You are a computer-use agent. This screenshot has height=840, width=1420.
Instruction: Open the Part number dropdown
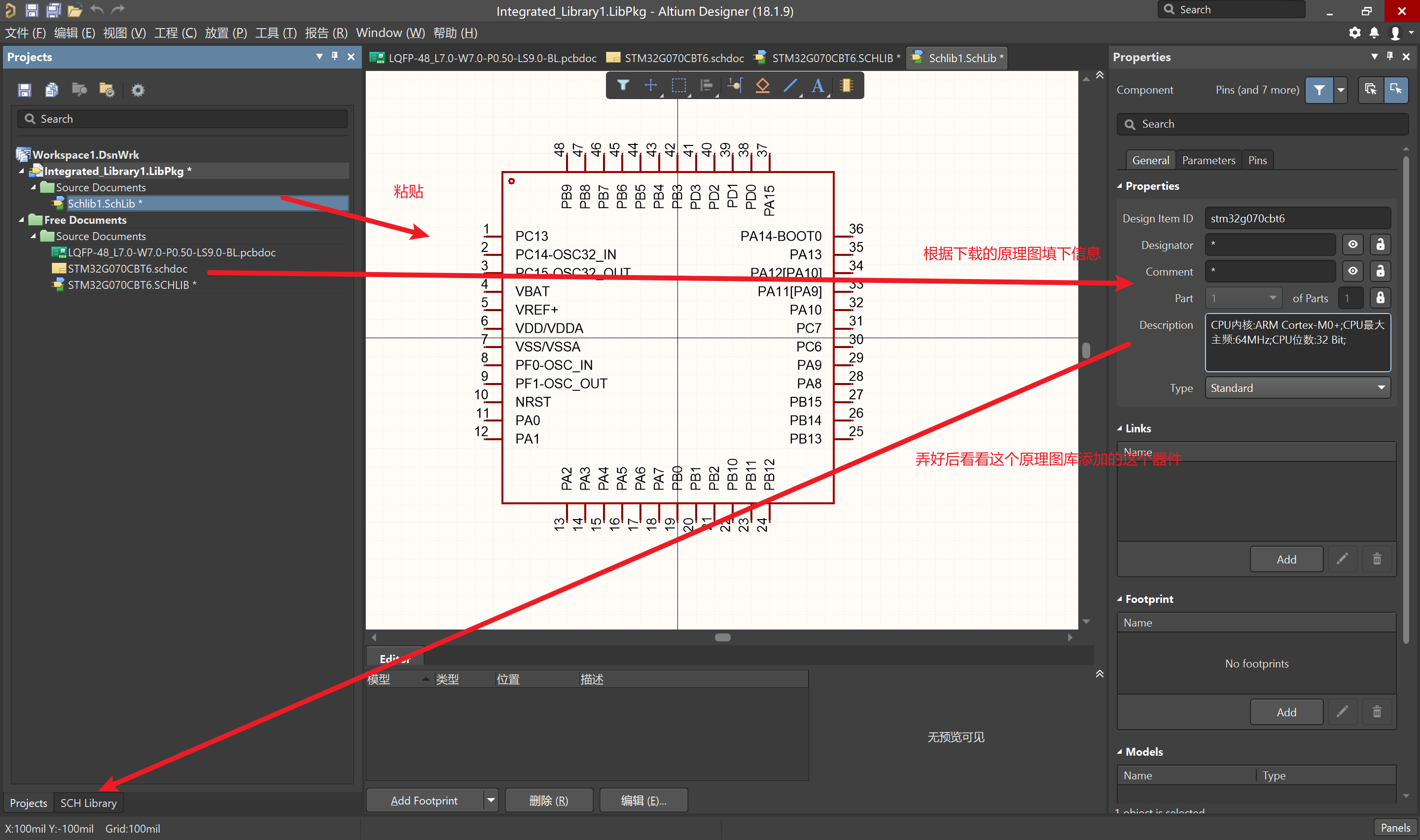coord(1242,298)
